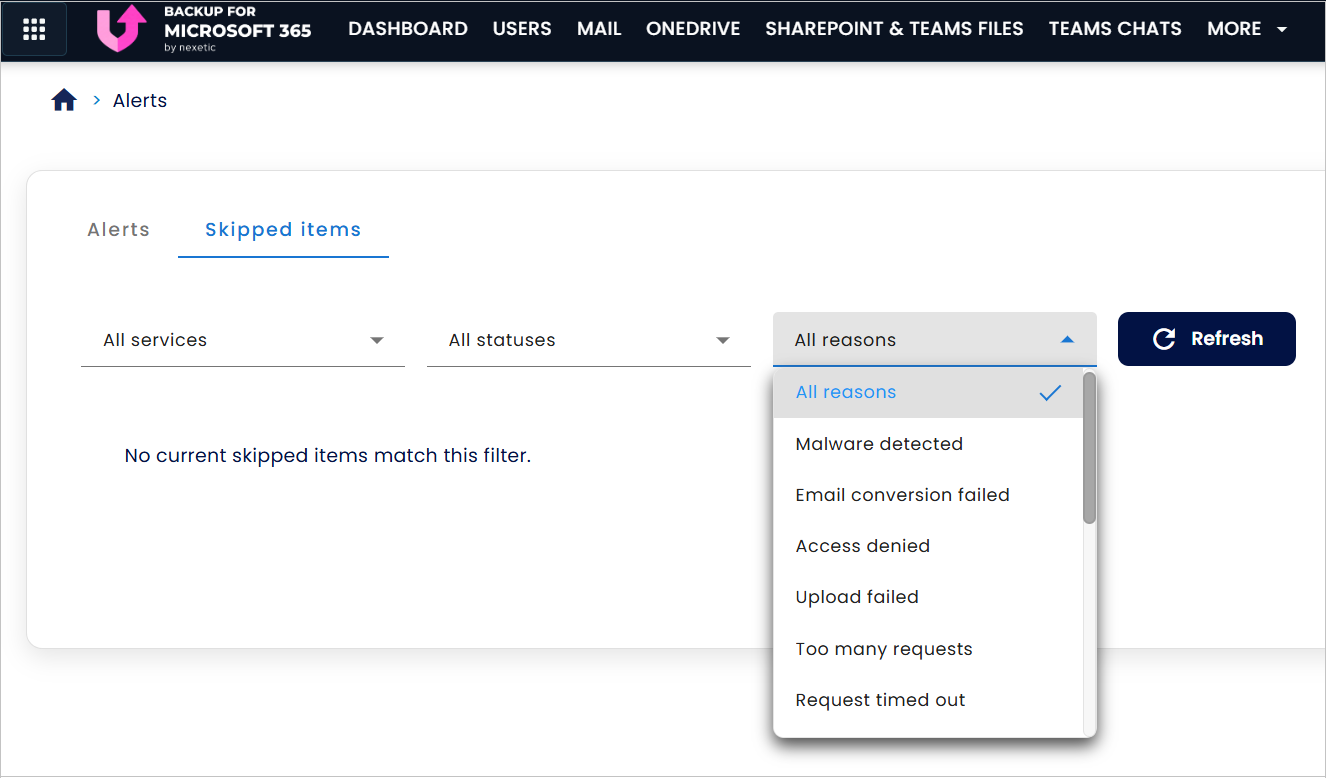The image size is (1326, 778).
Task: Click the reasons list scrollbar thumb
Action: click(x=1090, y=447)
